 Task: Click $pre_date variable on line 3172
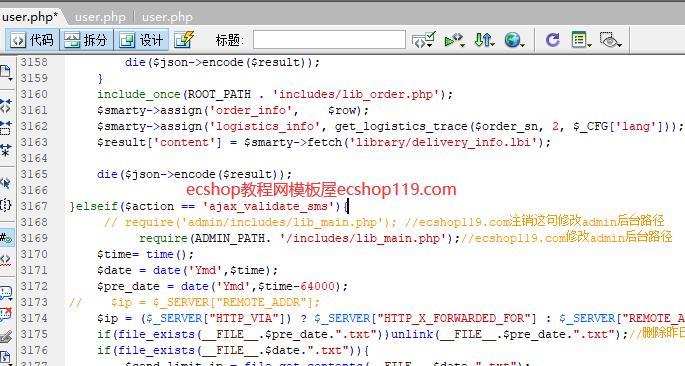pyautogui.click(x=128, y=286)
